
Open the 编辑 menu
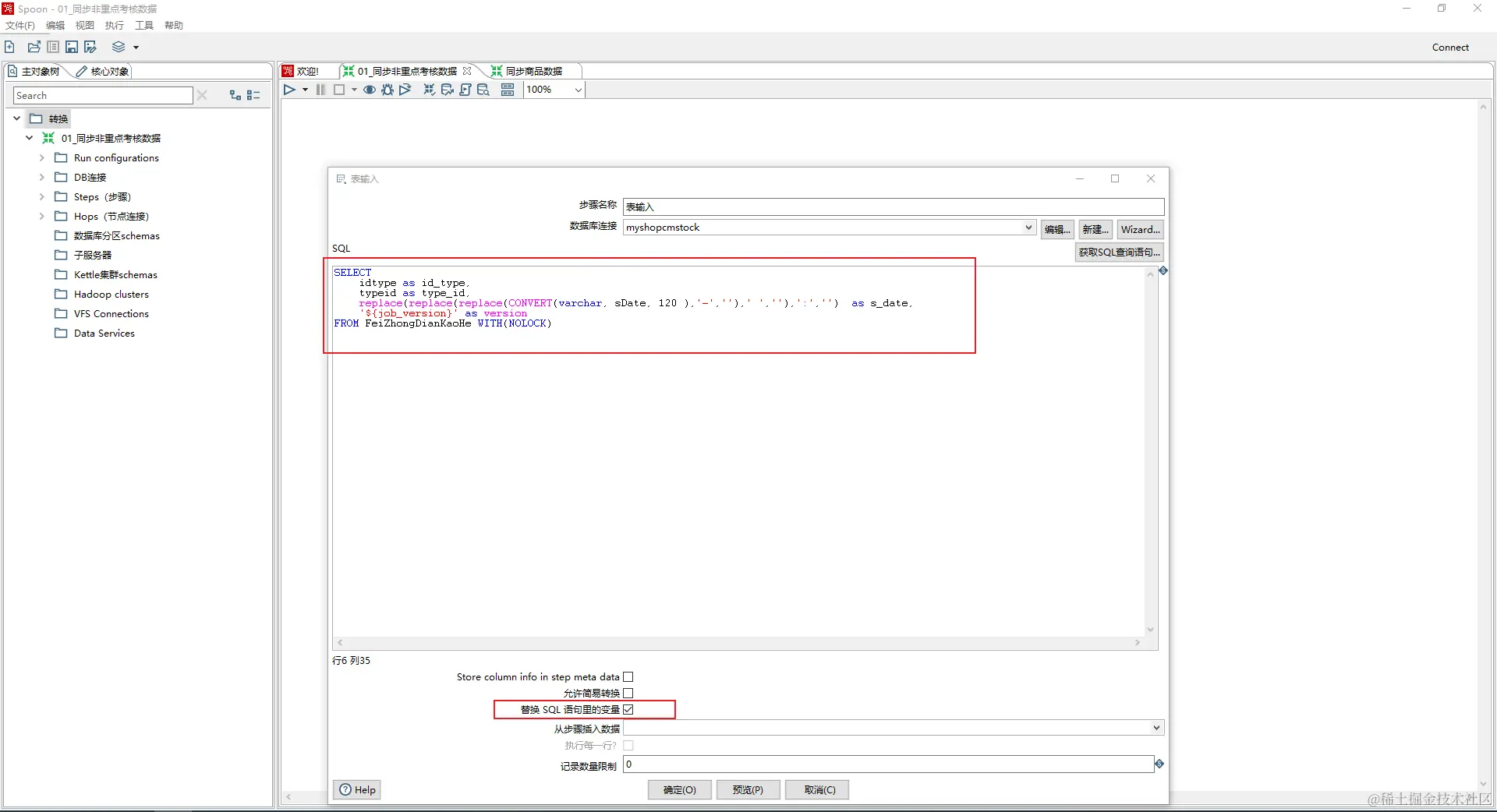click(55, 26)
